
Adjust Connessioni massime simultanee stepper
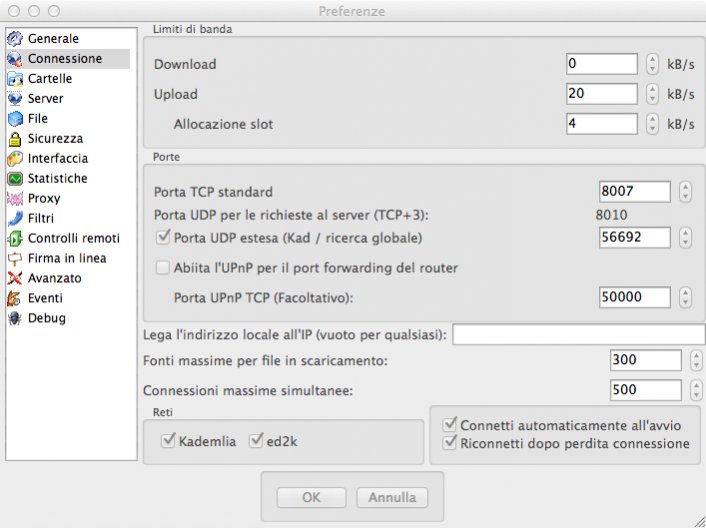click(692, 390)
